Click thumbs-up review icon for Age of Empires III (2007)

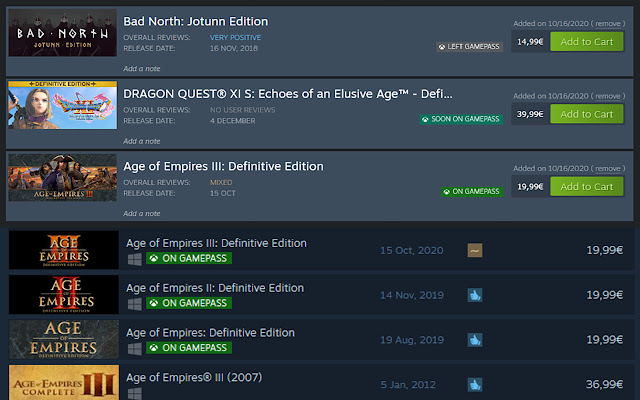point(474,384)
